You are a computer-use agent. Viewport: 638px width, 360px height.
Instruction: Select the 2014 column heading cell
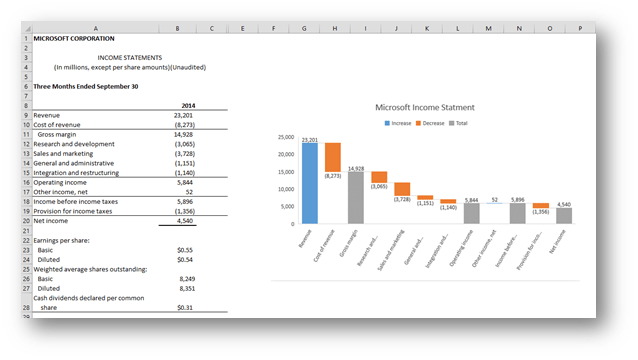click(x=177, y=105)
